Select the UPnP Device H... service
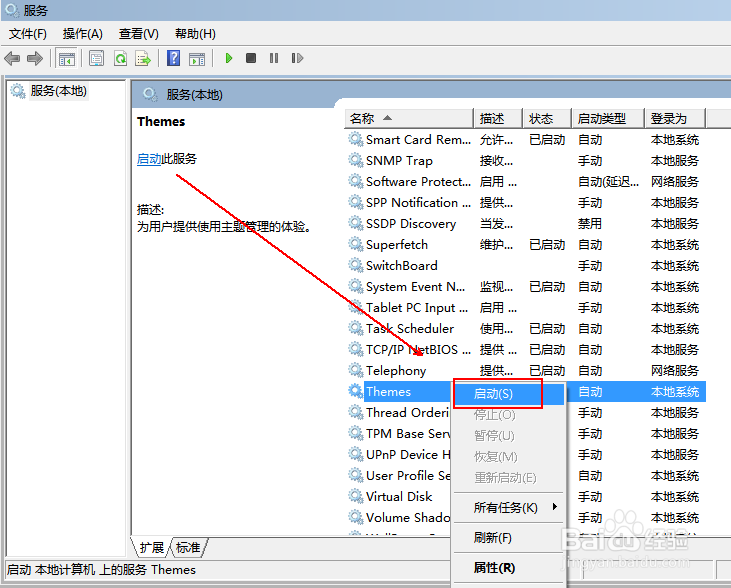The height and width of the screenshot is (588, 731). 399,455
